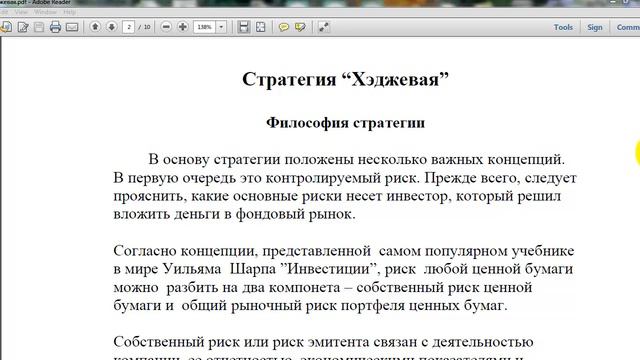This screenshot has width=640, height=360.
Task: Open the Help menu
Action: click(70, 12)
